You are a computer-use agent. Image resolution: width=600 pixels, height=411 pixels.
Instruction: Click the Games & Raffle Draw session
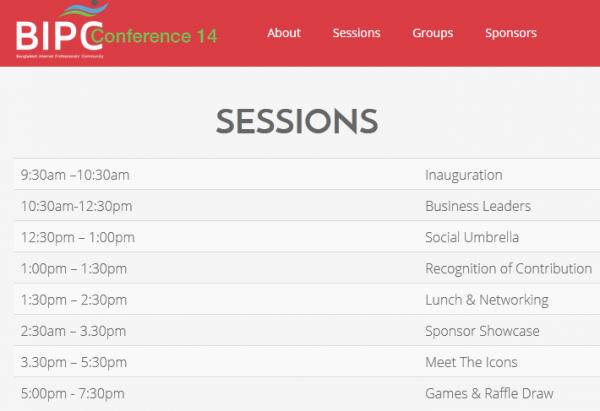pos(489,393)
